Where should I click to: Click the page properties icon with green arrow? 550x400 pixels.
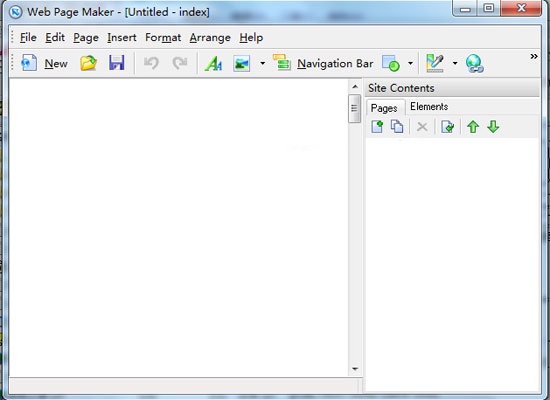tap(448, 127)
